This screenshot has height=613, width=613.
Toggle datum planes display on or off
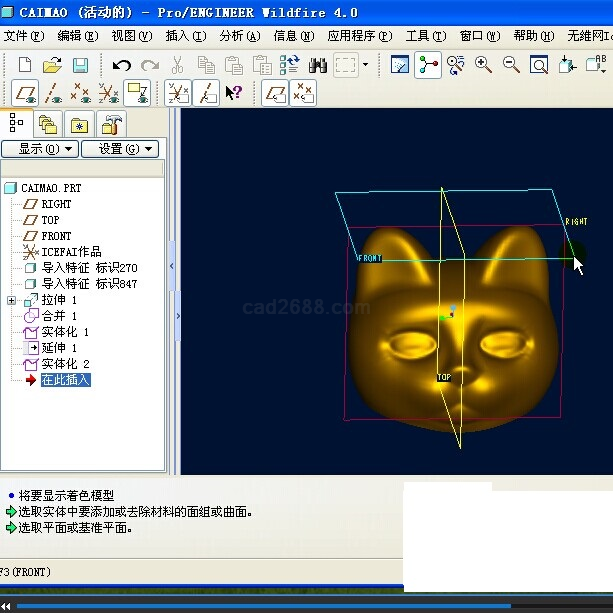(26, 93)
